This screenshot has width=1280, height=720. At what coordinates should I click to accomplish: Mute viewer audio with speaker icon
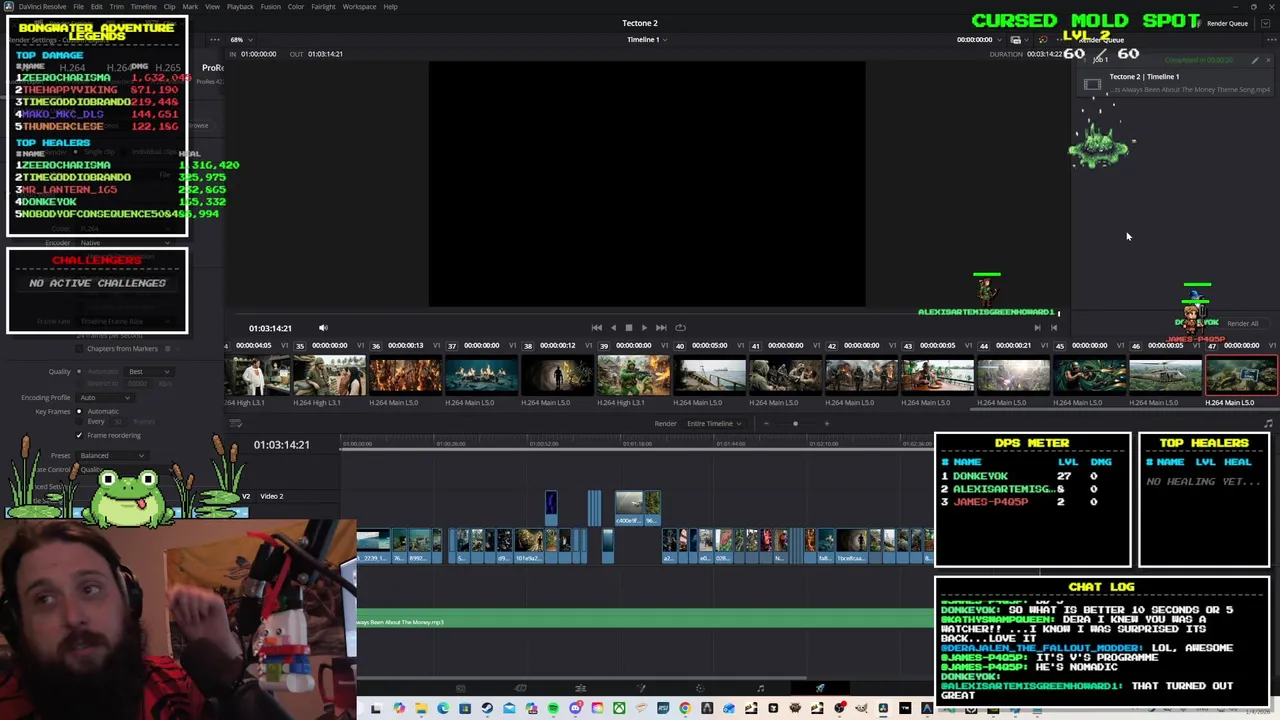pyautogui.click(x=323, y=327)
